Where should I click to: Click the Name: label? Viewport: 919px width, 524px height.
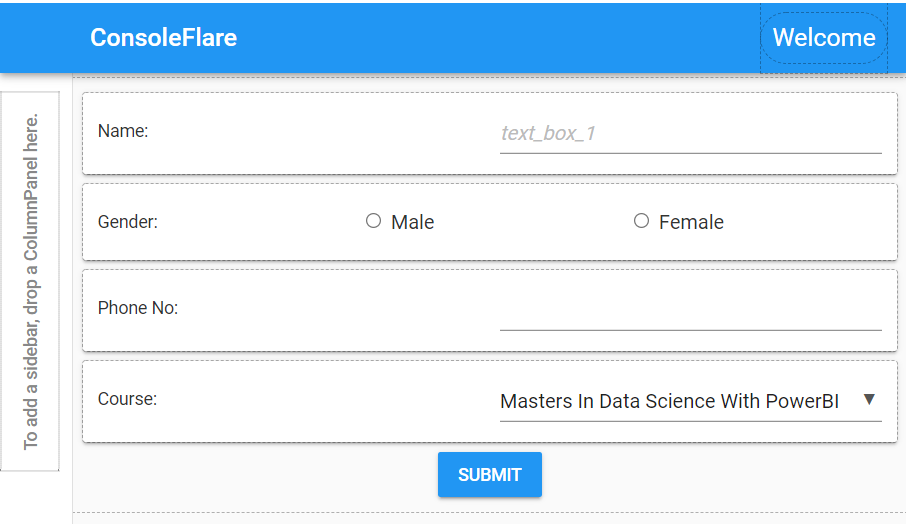pyautogui.click(x=122, y=131)
